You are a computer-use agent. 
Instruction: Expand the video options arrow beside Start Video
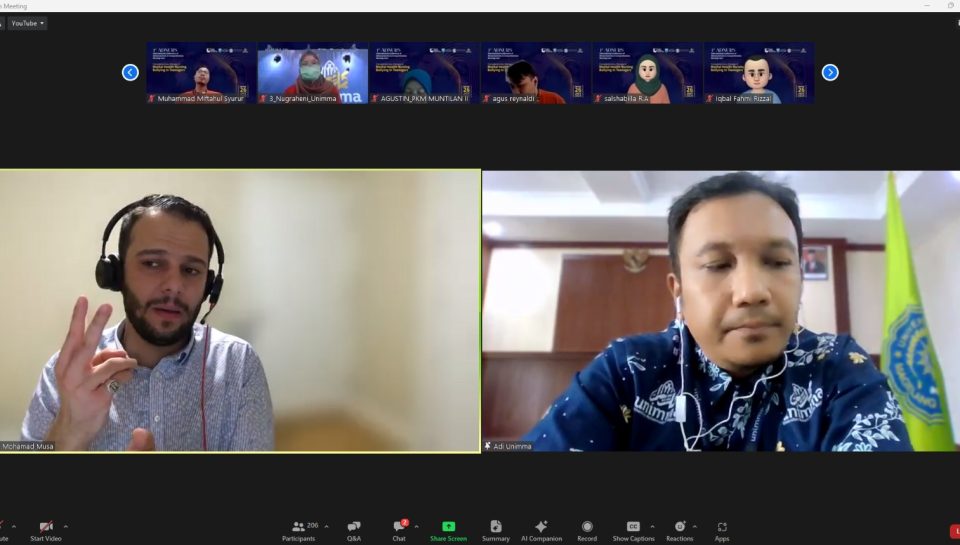pyautogui.click(x=66, y=526)
